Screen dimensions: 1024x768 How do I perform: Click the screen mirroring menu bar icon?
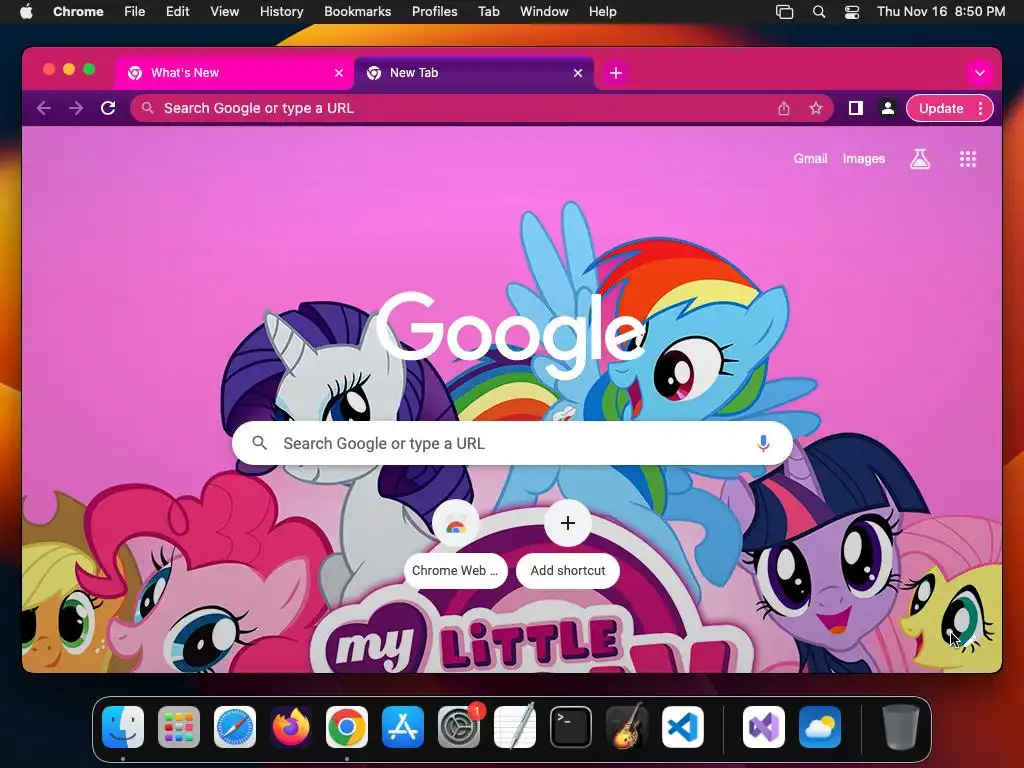pyautogui.click(x=784, y=12)
